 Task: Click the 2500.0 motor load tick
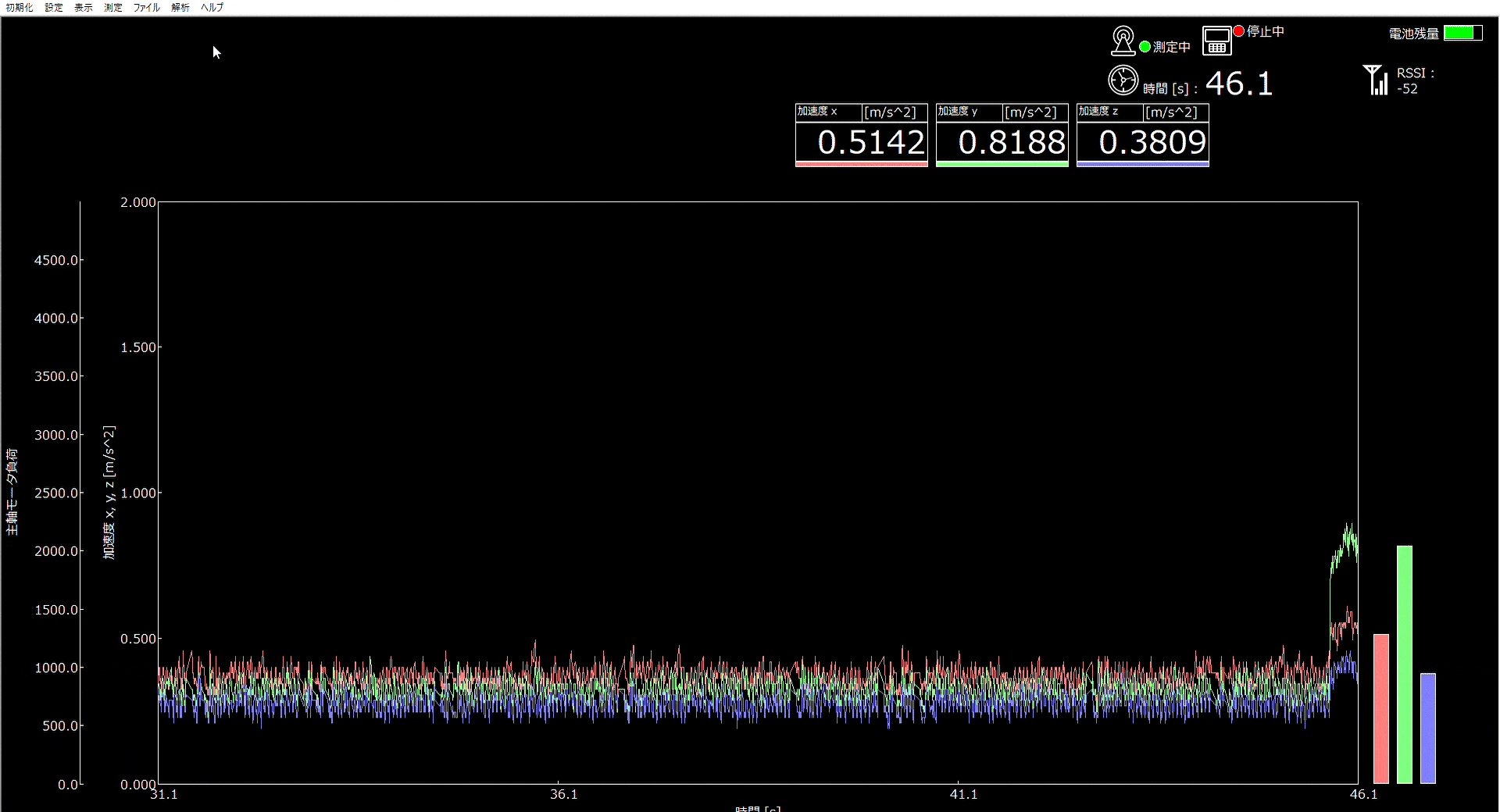click(x=56, y=493)
